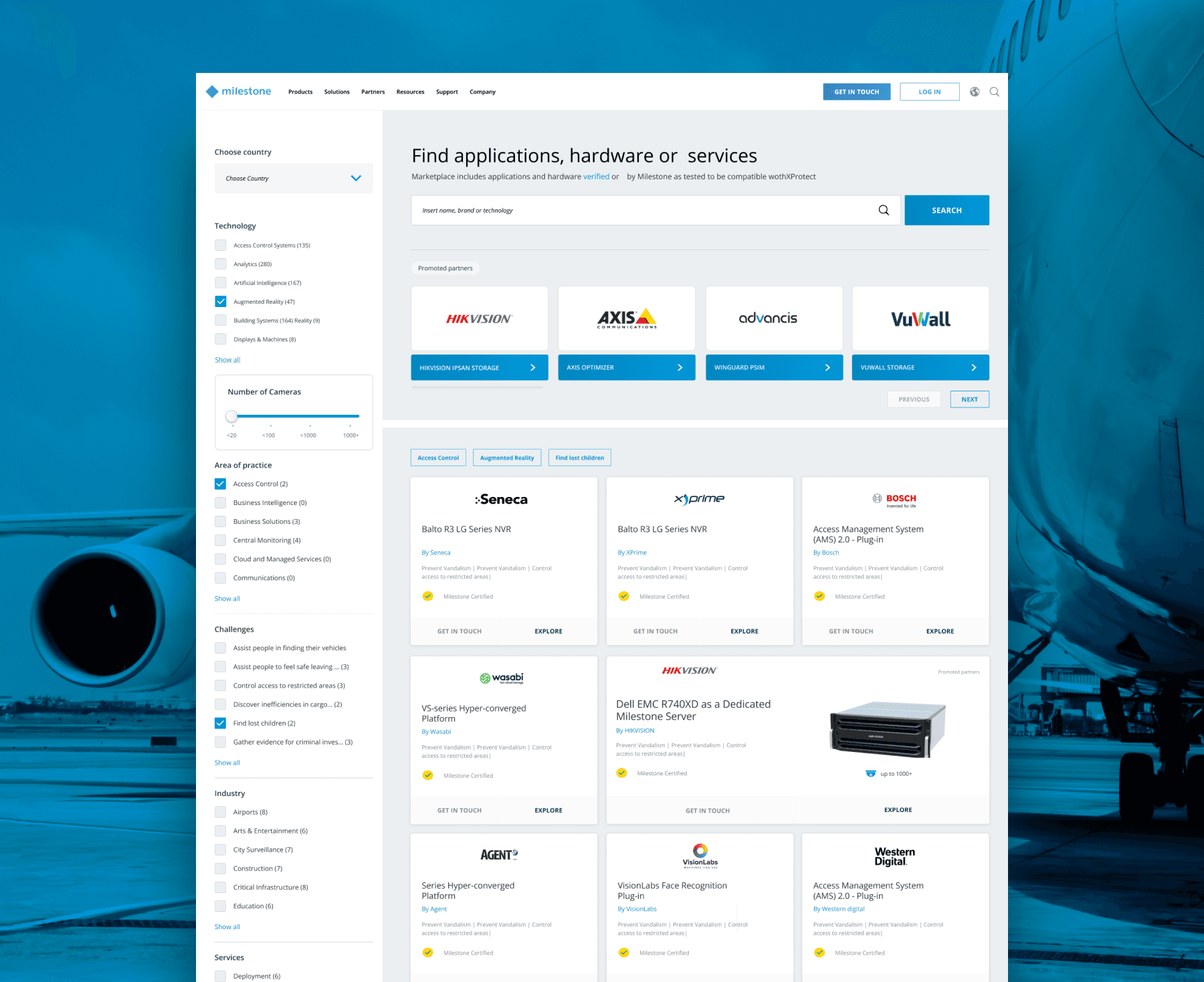Click the Log In button
1204x982 pixels.
point(930,92)
